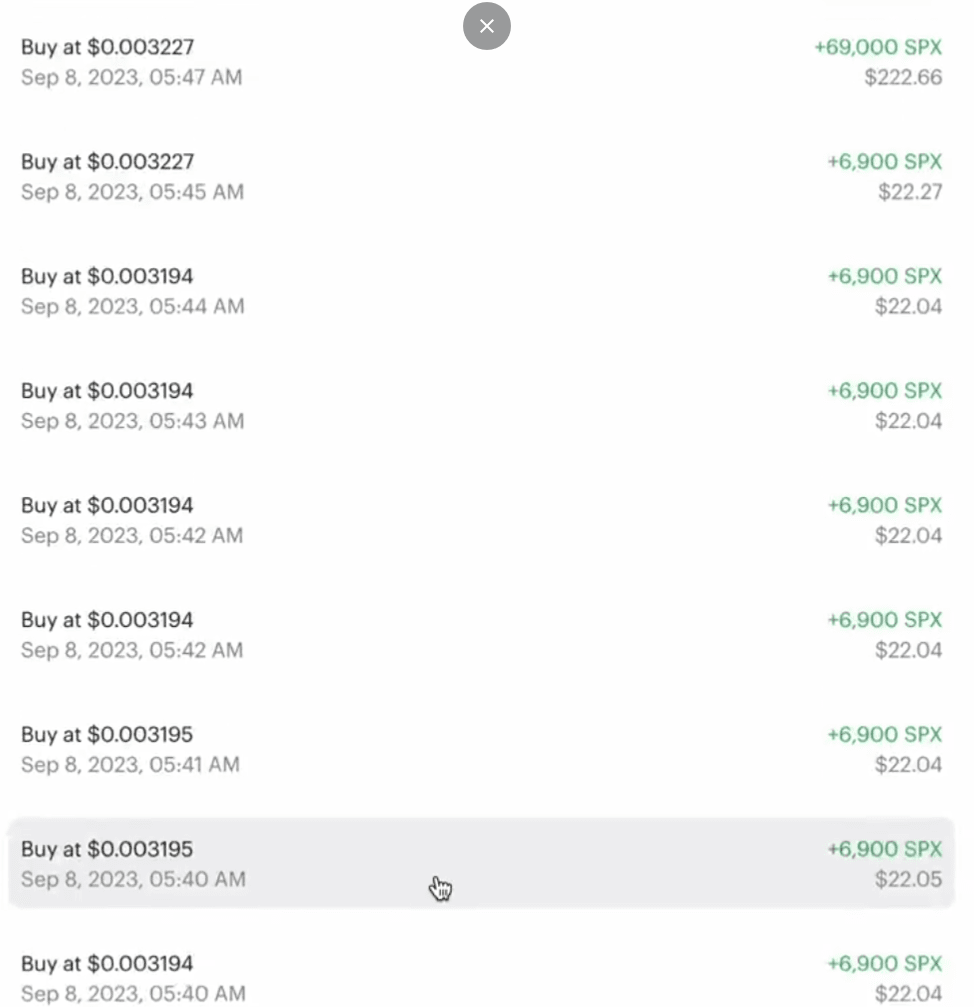Viewport: 974px width, 1007px height.
Task: Open the 05:47 AM buy transaction
Action: 482,62
